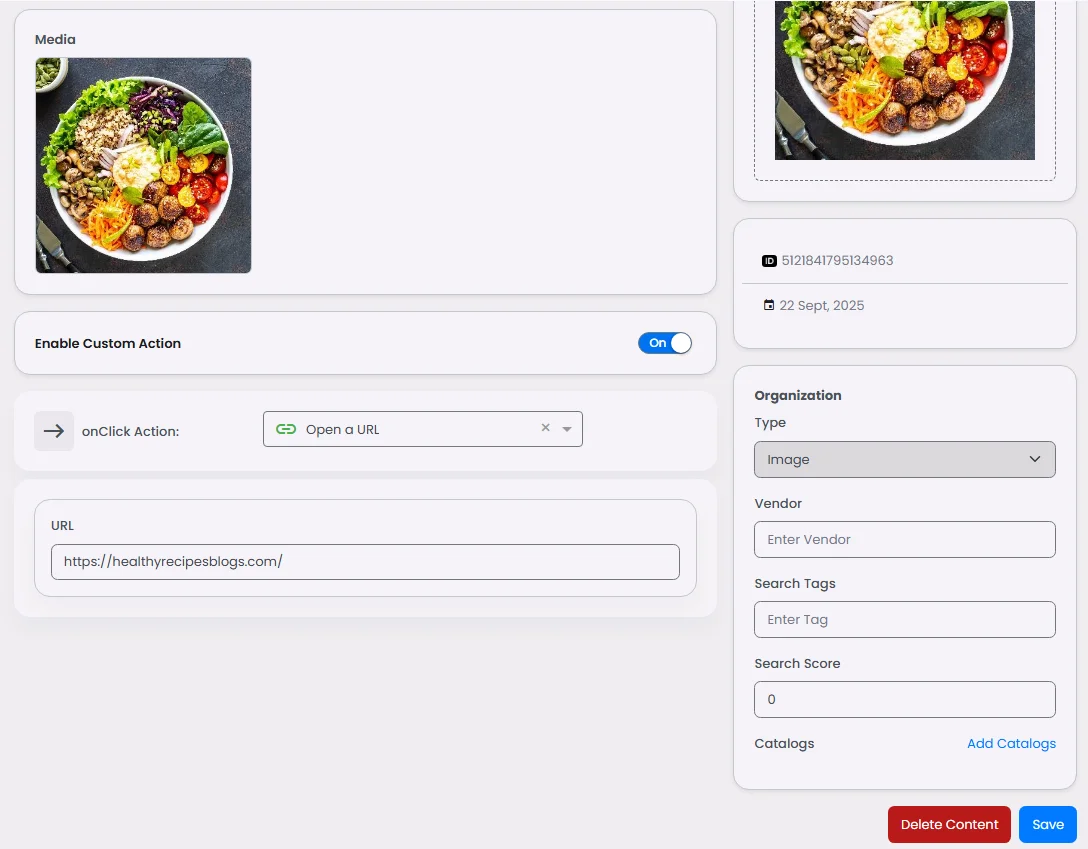
Task: Click the URL input field
Action: click(x=365, y=562)
